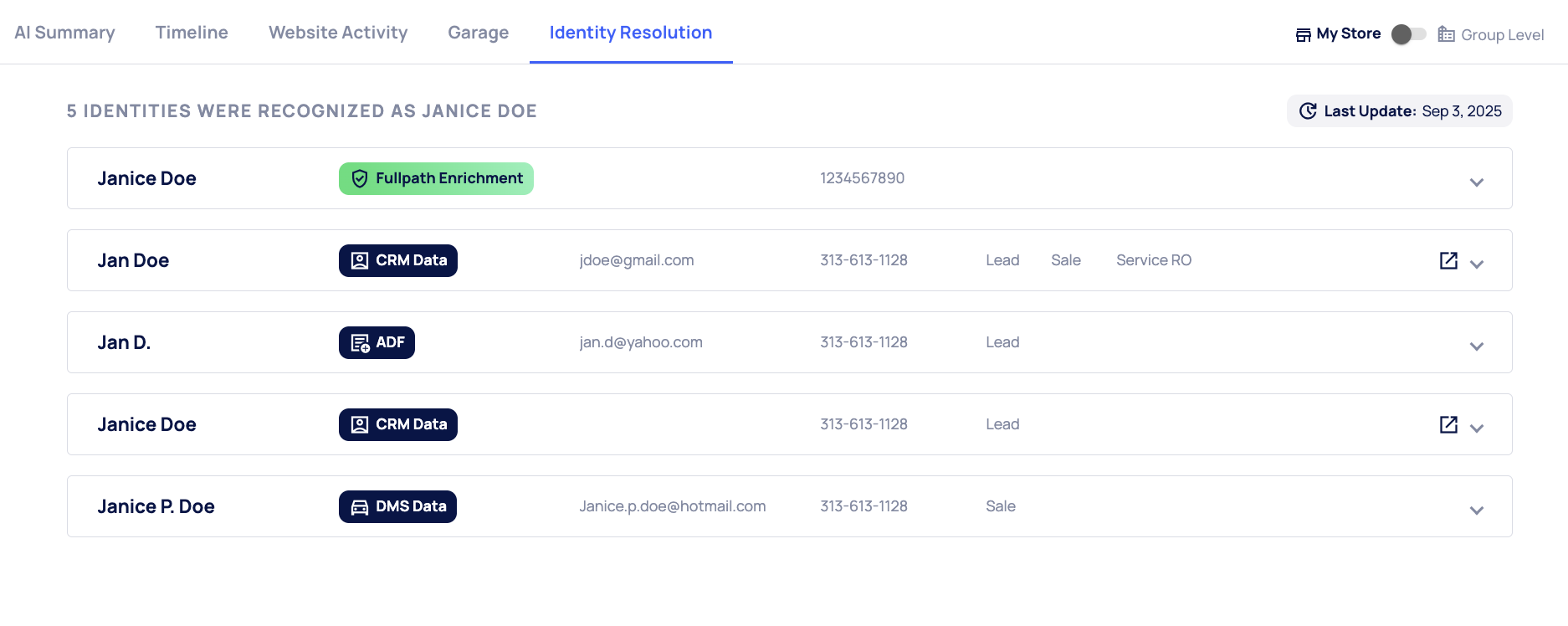Open the Website Activity tab

[x=338, y=33]
